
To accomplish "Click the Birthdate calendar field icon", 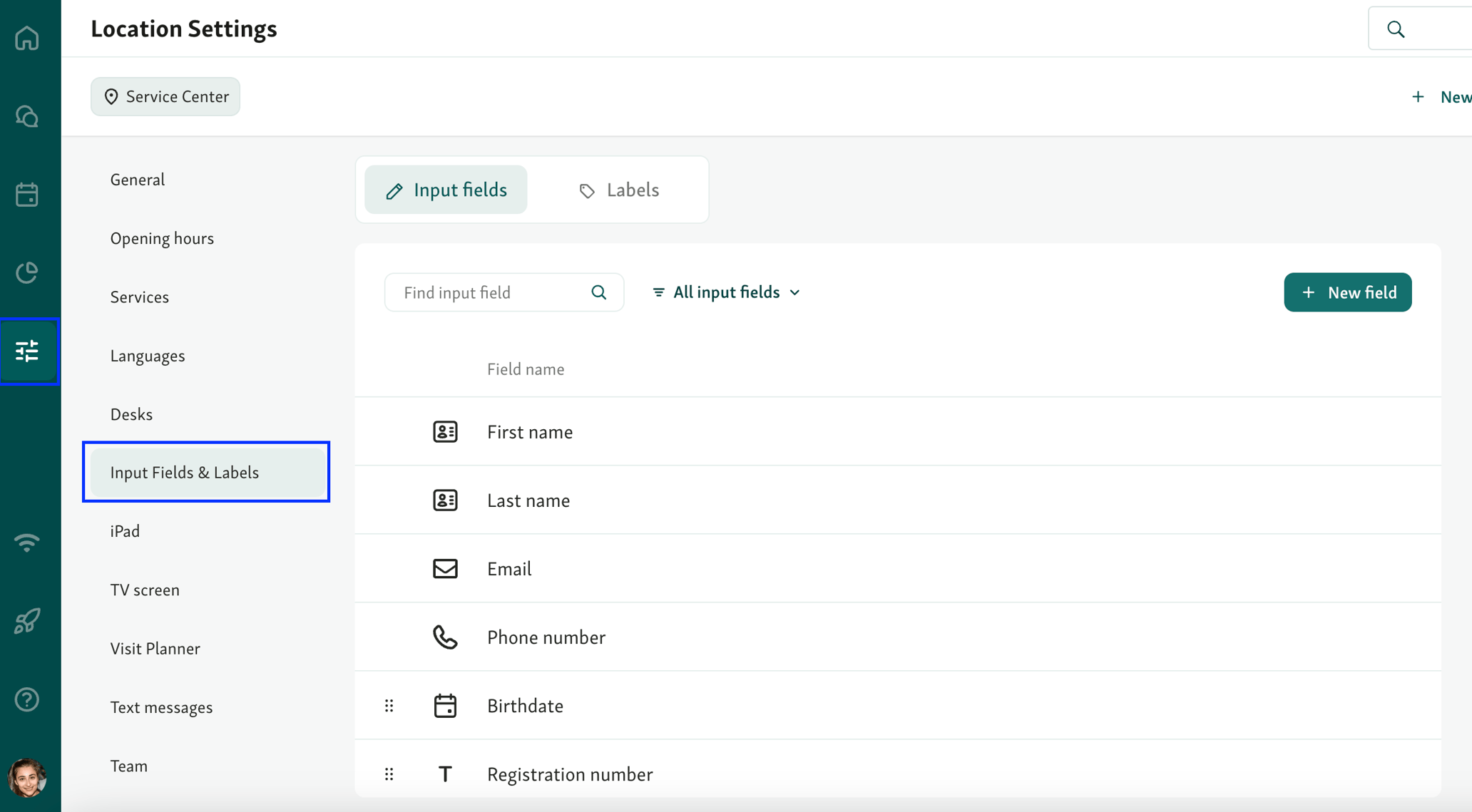I will [x=445, y=705].
